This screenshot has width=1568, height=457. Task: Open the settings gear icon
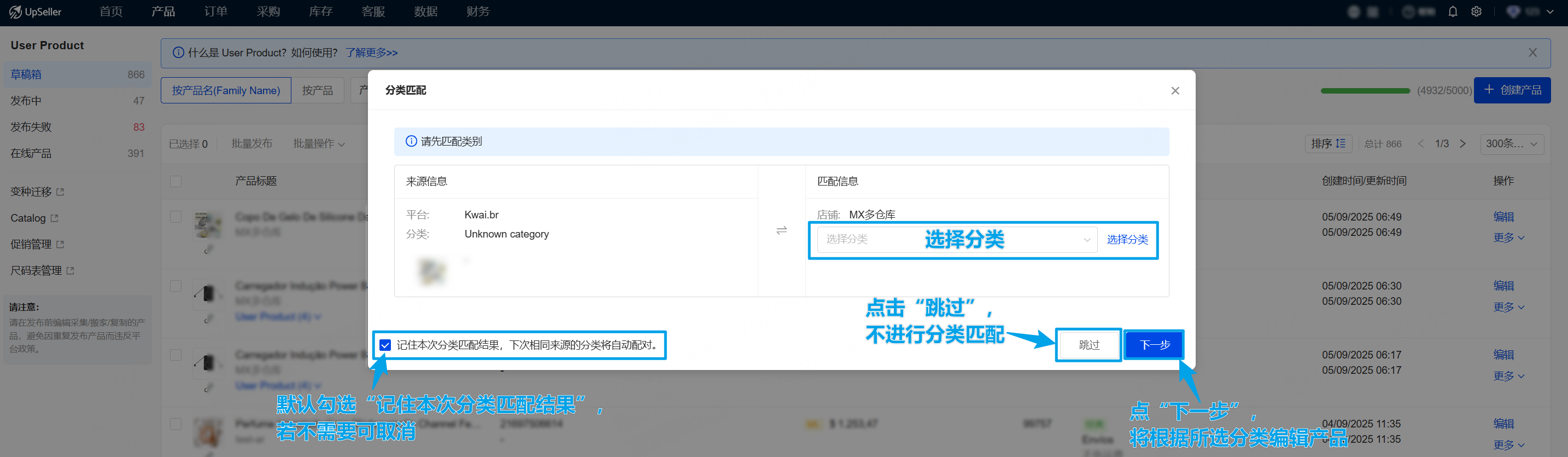pyautogui.click(x=1476, y=11)
